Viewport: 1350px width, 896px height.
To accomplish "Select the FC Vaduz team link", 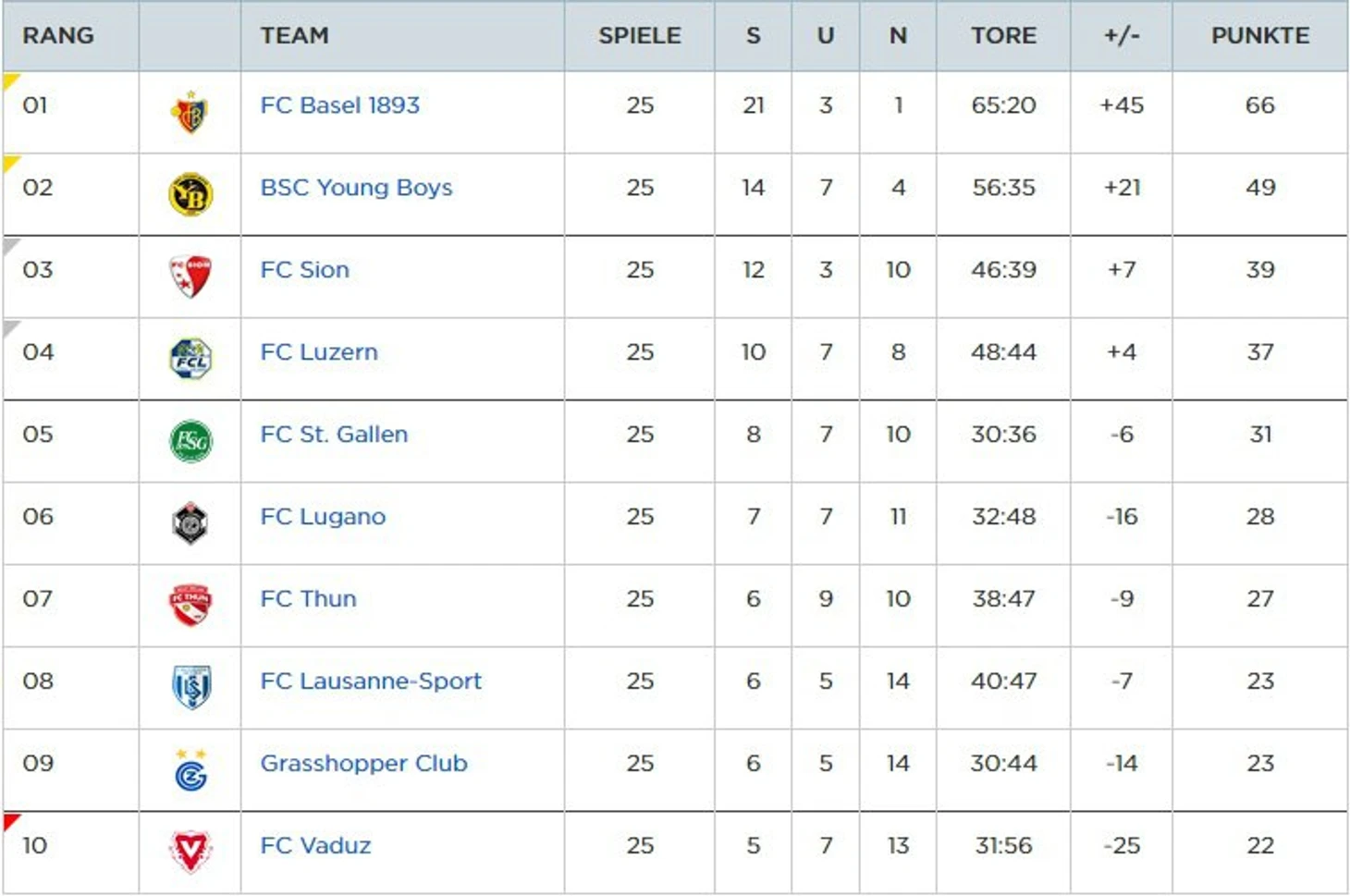I will tap(315, 846).
